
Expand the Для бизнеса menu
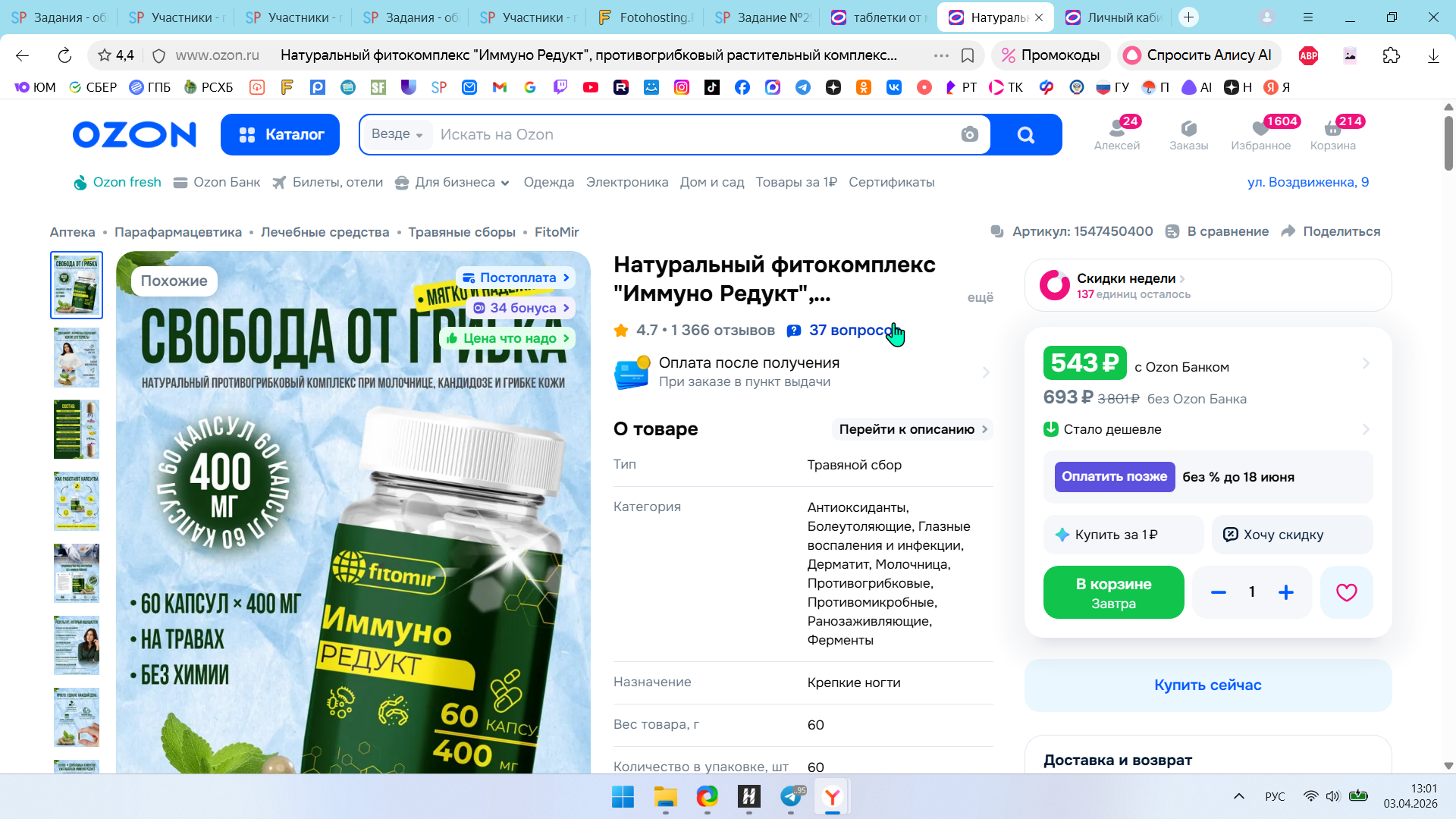(x=461, y=182)
